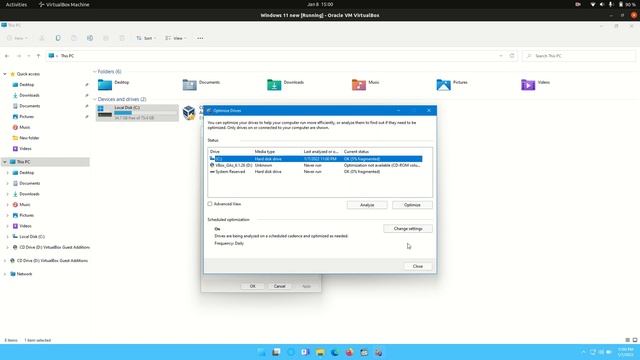Select the VBox_GAs (D:) drive row
Screen dimensions: 640x360
click(315, 165)
